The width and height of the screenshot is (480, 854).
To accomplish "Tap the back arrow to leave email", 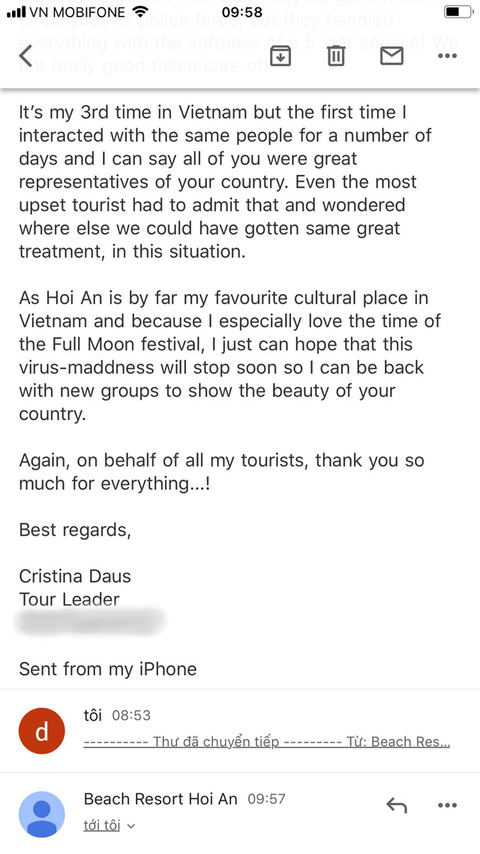I will click(x=26, y=56).
